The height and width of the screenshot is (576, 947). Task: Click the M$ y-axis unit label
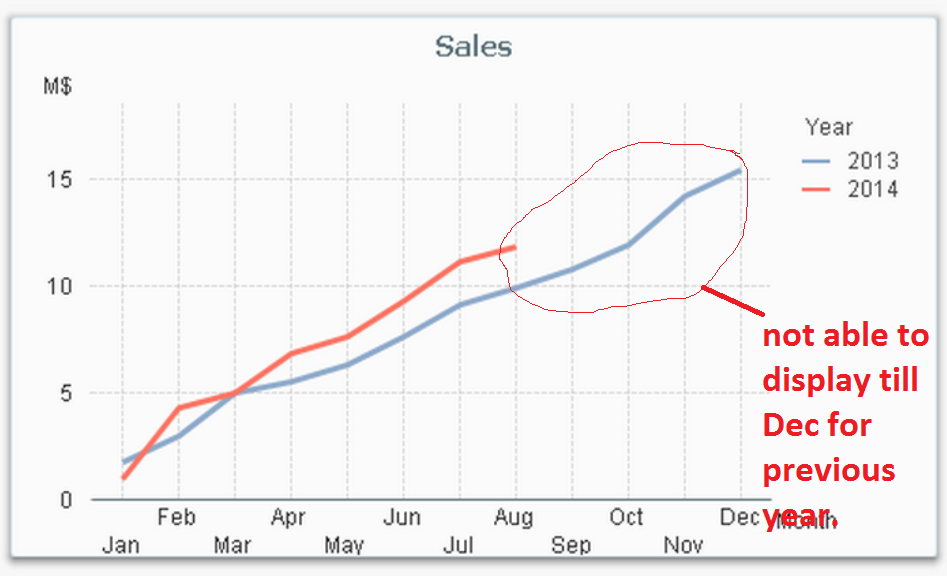pos(57,86)
